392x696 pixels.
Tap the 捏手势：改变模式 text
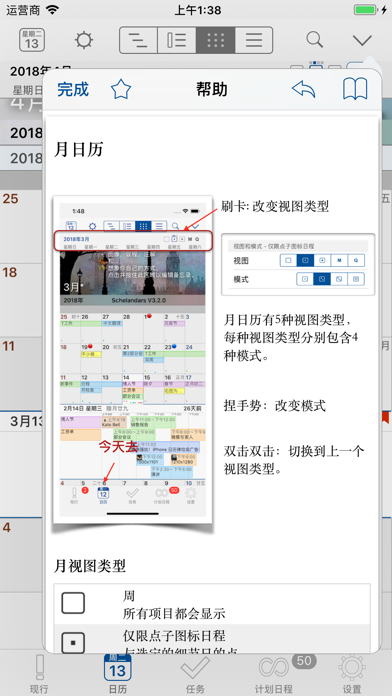(x=275, y=405)
